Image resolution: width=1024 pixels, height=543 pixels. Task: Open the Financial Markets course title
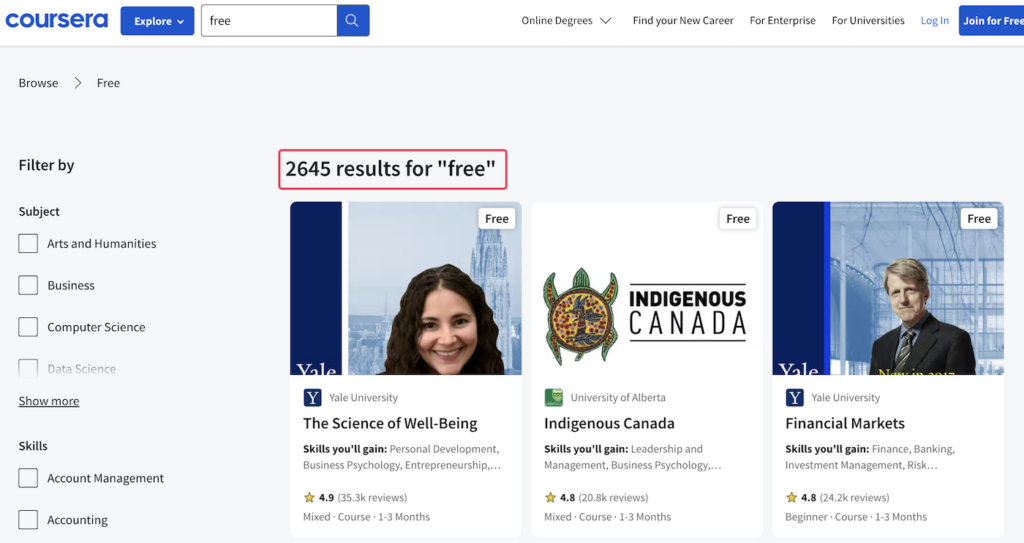[x=845, y=423]
